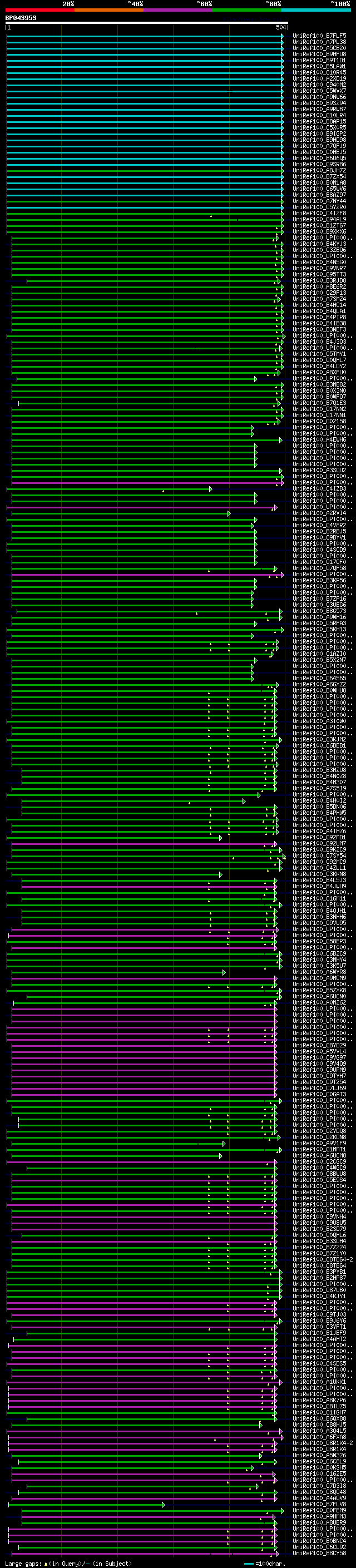The width and height of the screenshot is (356, 1568).
Task: Select the last hit UniRef100_B8CY58
Action: pos(319,1553)
